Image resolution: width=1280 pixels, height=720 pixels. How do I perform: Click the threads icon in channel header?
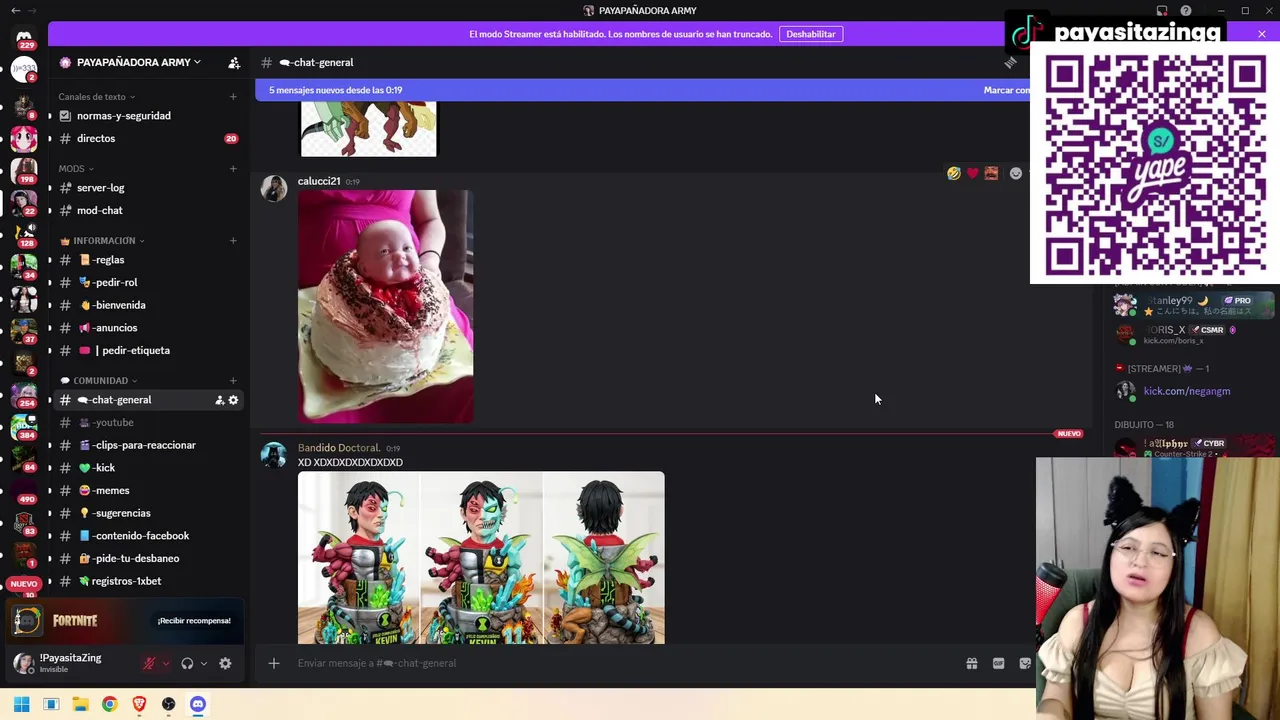[x=1011, y=62]
